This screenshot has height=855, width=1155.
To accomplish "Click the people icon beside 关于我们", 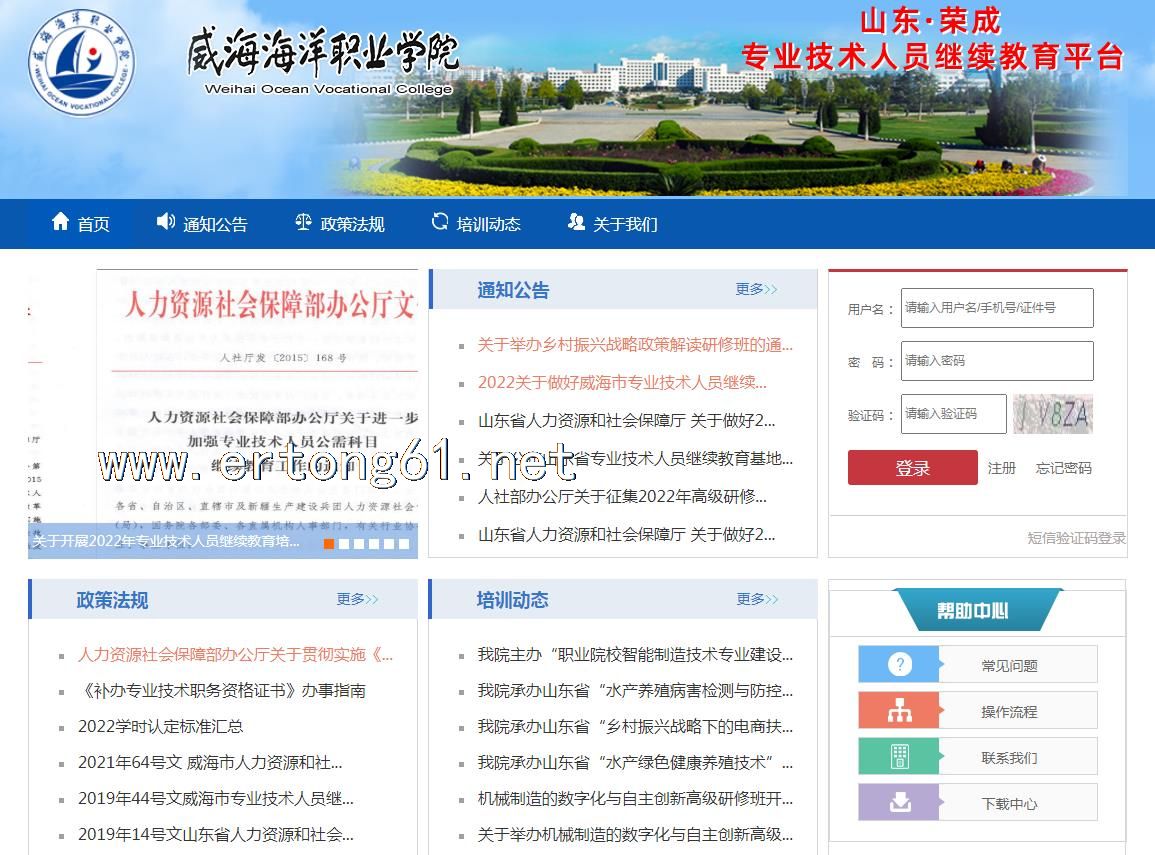I will (576, 222).
